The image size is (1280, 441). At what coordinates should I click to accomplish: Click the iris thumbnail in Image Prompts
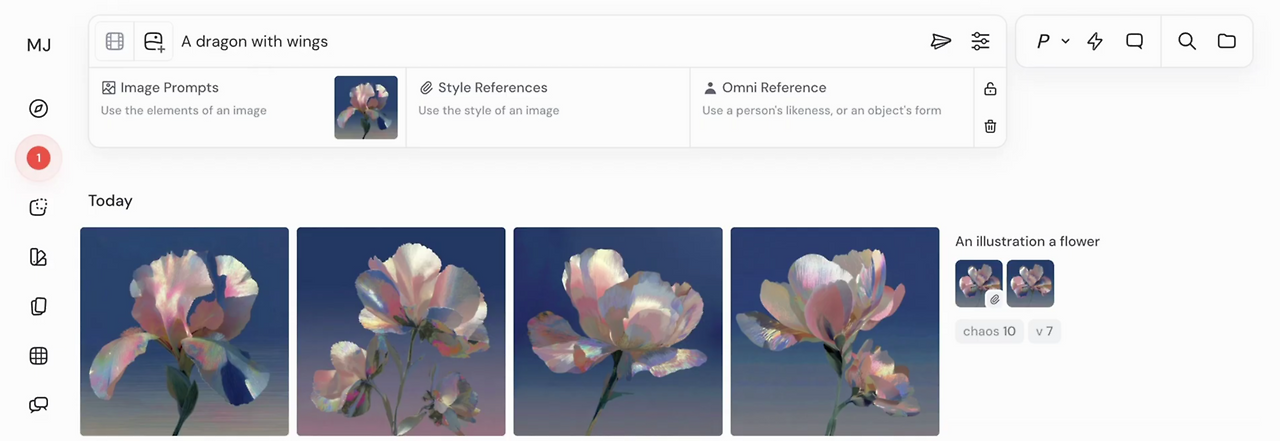(x=366, y=107)
